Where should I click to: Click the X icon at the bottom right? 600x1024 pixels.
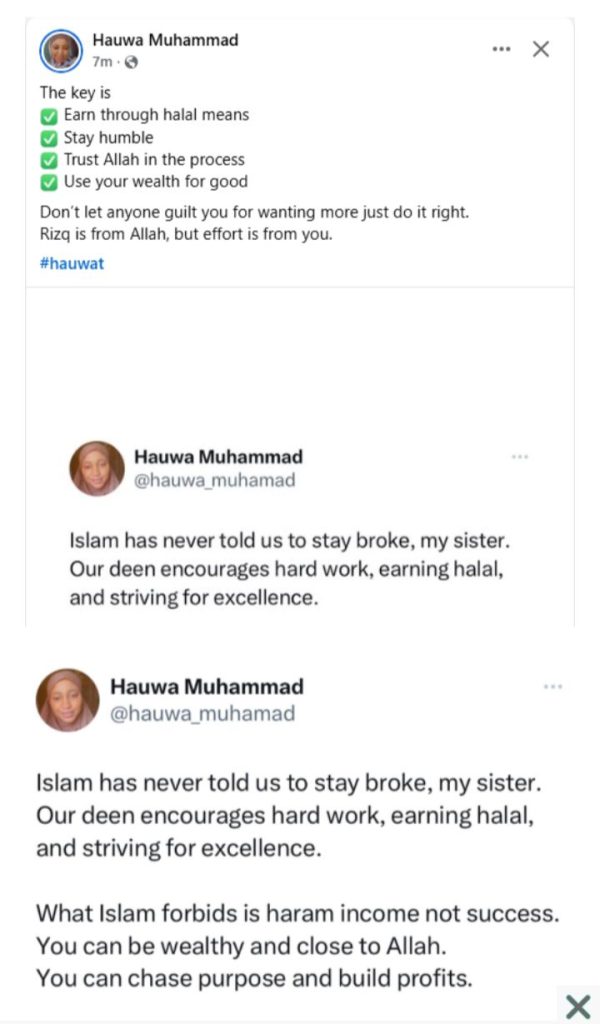point(577,1005)
